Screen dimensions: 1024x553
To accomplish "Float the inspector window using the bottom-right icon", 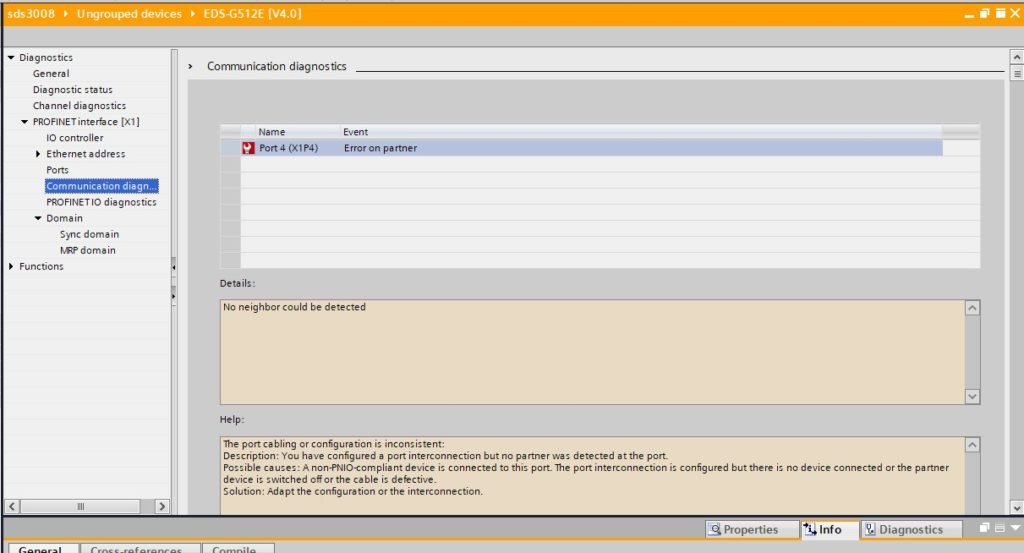I will pos(984,528).
